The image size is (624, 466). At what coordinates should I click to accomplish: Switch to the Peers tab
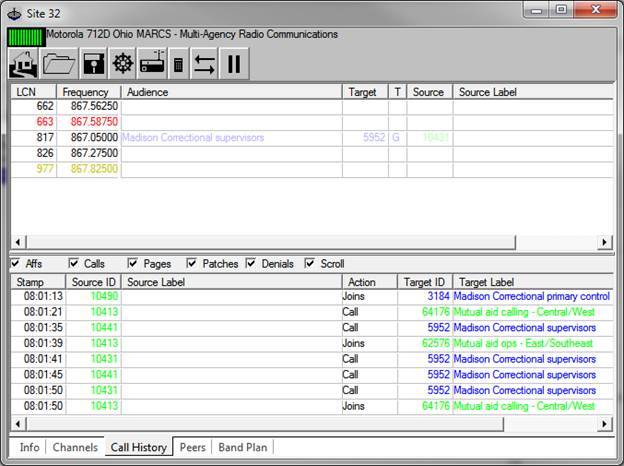point(192,447)
